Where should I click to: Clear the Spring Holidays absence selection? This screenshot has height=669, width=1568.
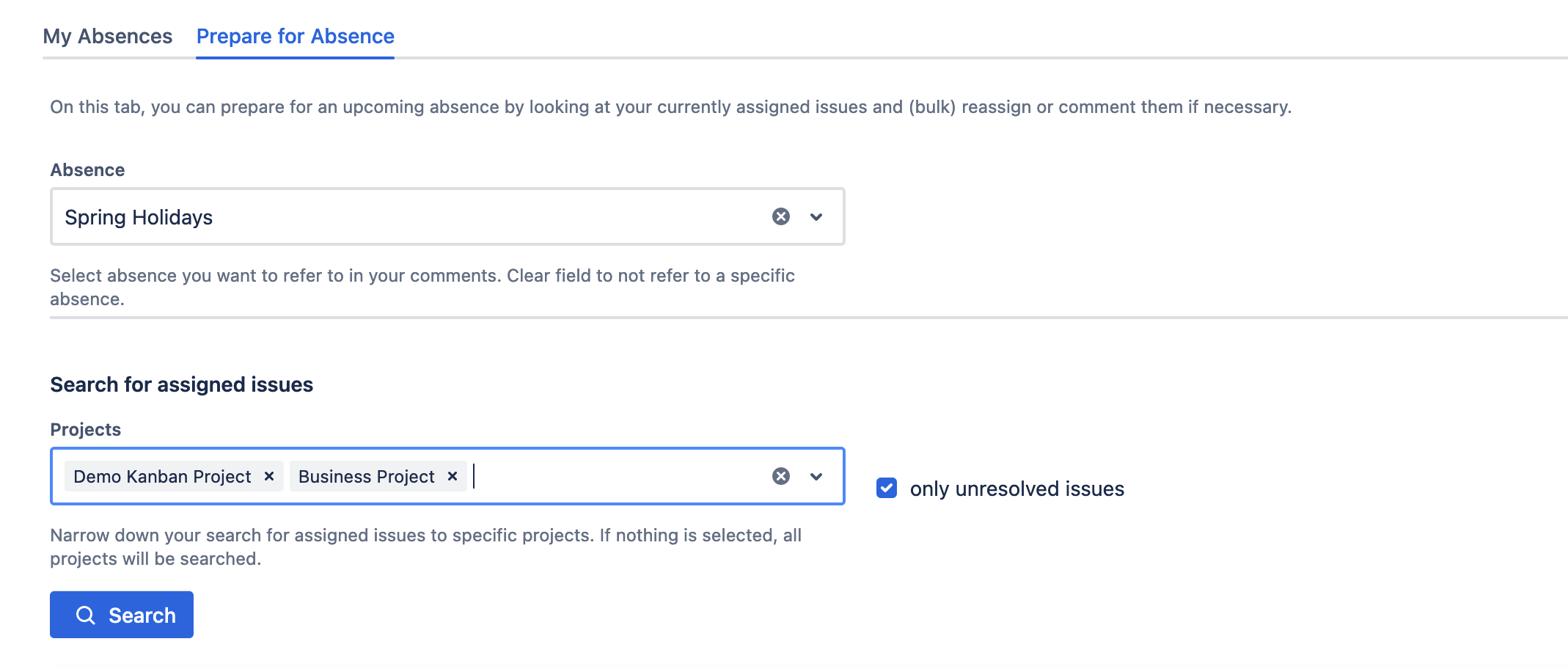(x=781, y=216)
